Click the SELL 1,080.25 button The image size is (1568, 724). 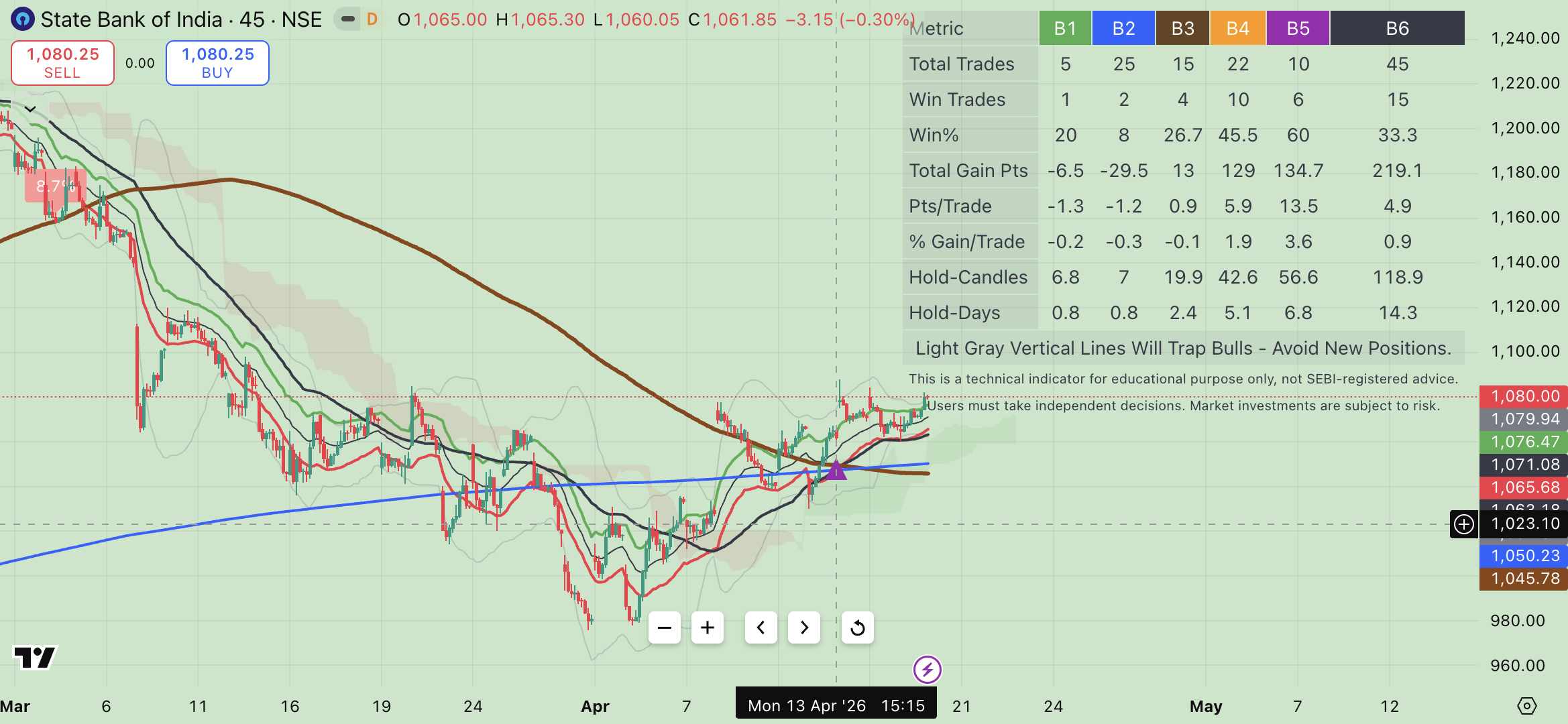[x=63, y=63]
